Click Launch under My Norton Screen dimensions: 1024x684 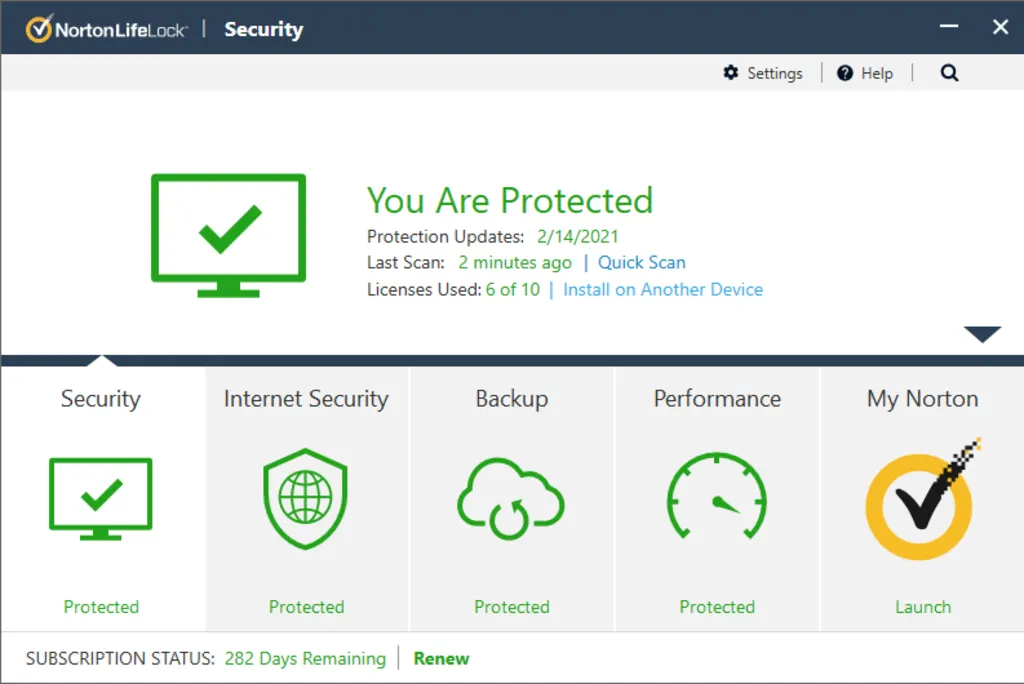click(x=922, y=606)
